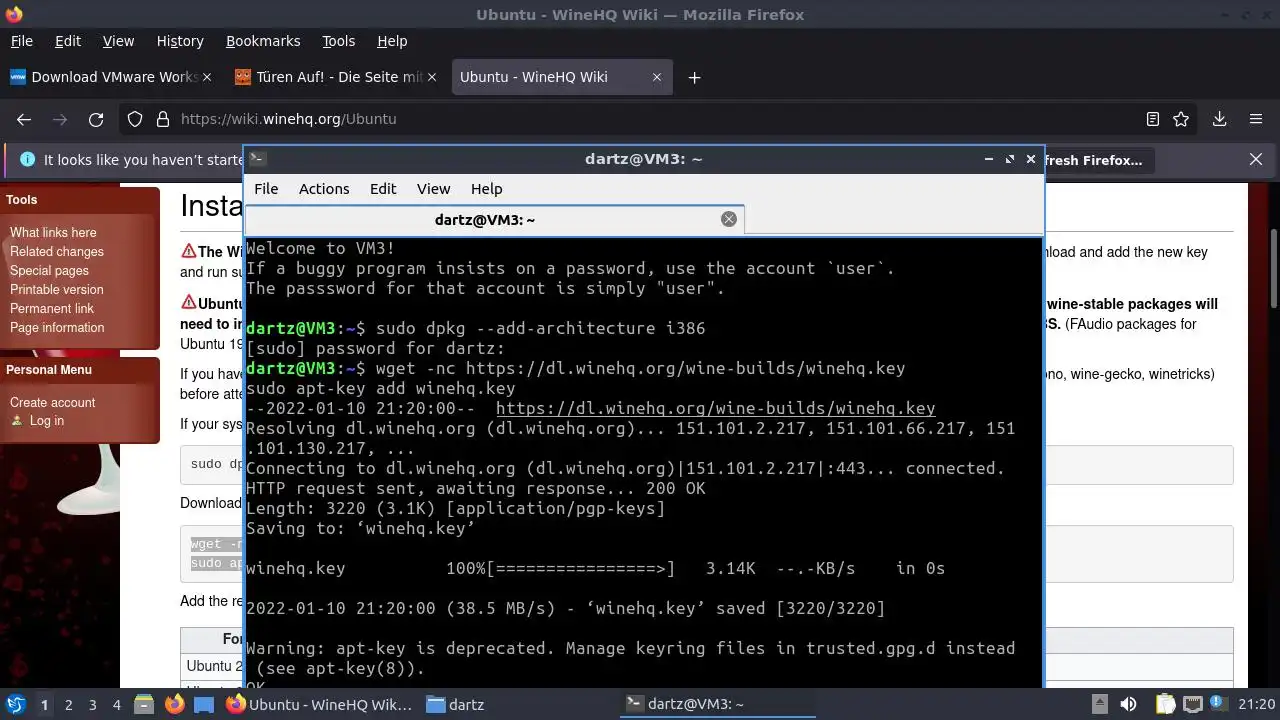Open Firefox History menu
This screenshot has width=1280, height=720.
[x=180, y=41]
